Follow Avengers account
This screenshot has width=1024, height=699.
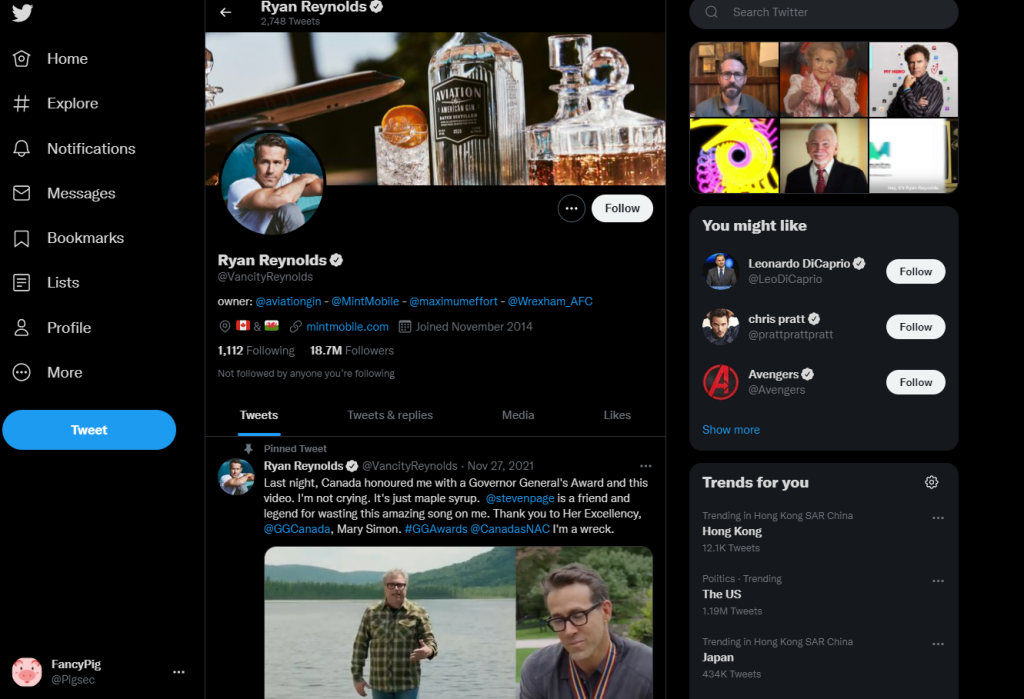tap(916, 382)
